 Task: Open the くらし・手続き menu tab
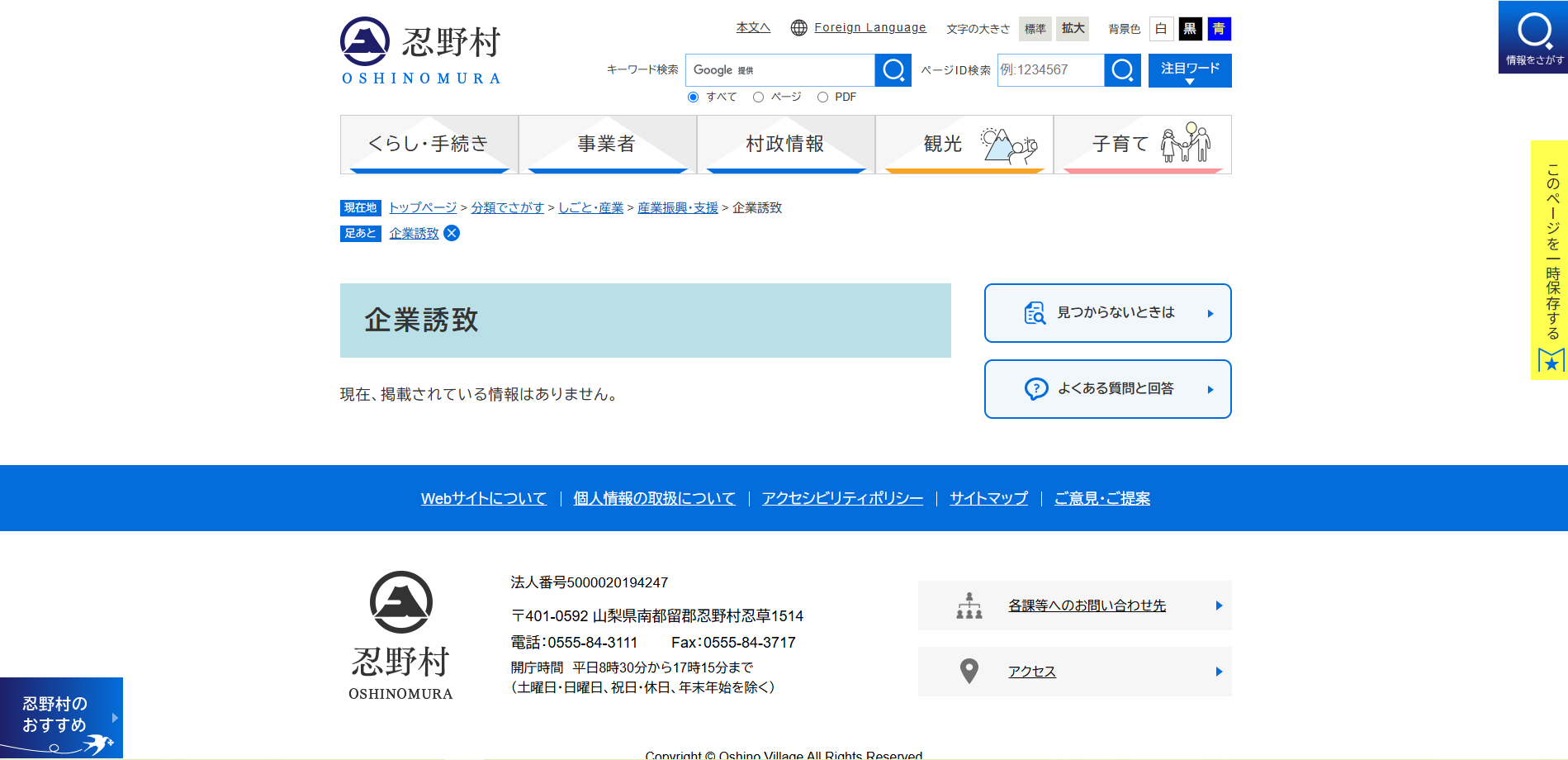coord(429,145)
